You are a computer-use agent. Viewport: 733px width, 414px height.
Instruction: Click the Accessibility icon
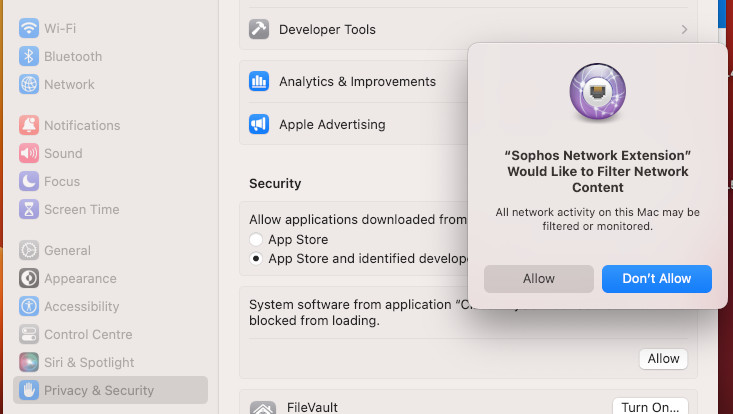point(29,307)
